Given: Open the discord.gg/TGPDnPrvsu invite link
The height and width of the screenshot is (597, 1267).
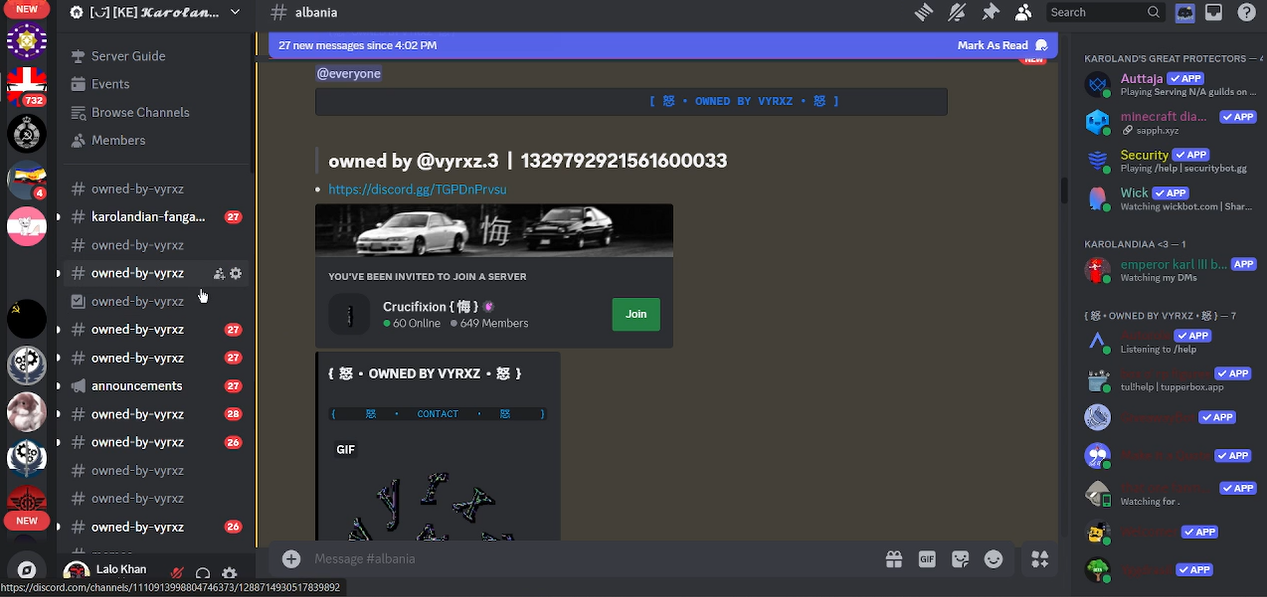Looking at the screenshot, I should tap(417, 189).
